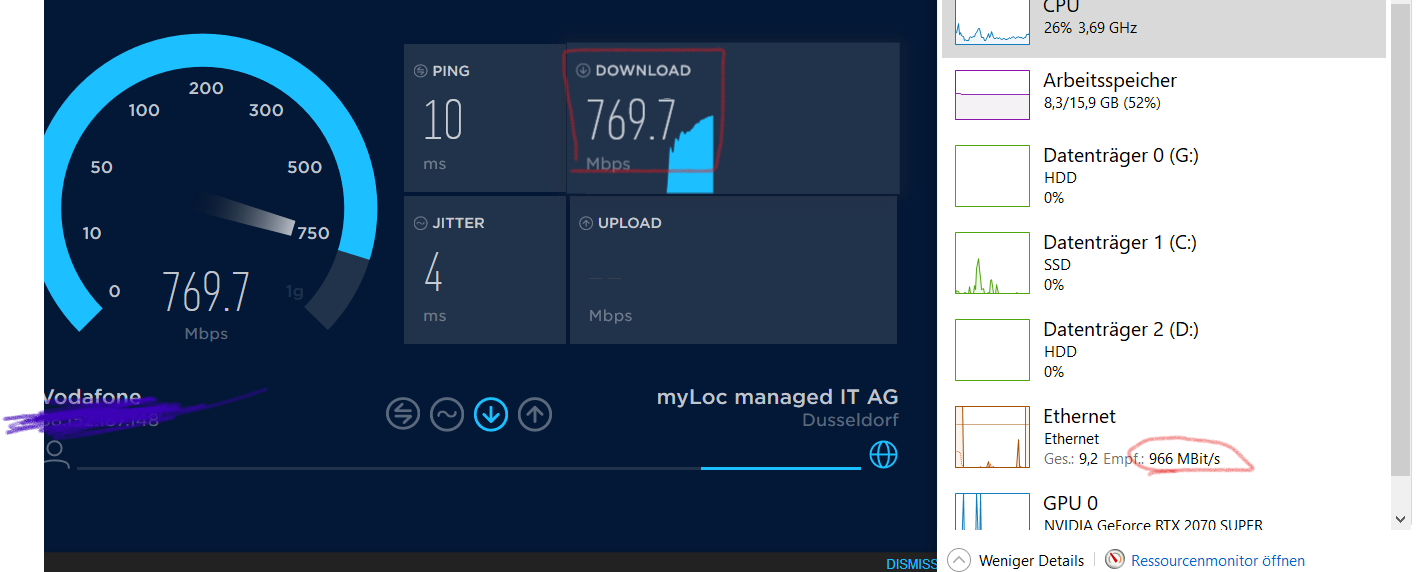Click the Arbeitsspeicher graph thumbnail

click(992, 95)
